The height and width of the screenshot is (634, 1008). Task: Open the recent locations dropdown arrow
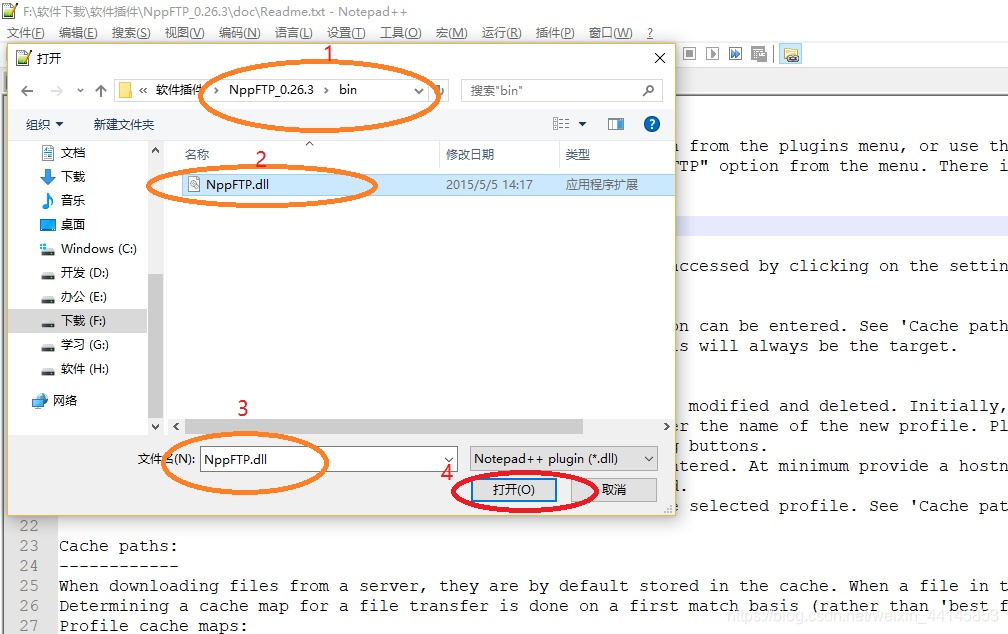(x=80, y=91)
